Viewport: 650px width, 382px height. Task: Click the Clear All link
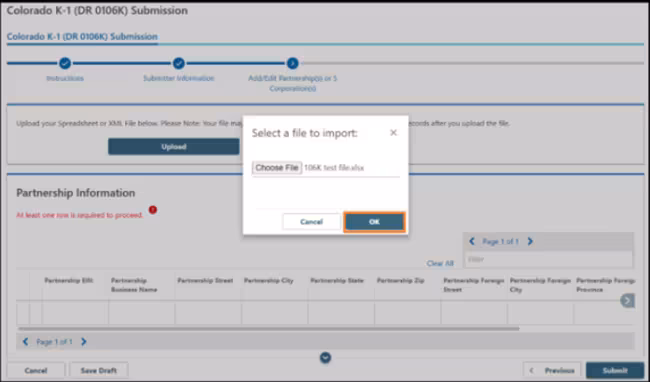(x=440, y=264)
